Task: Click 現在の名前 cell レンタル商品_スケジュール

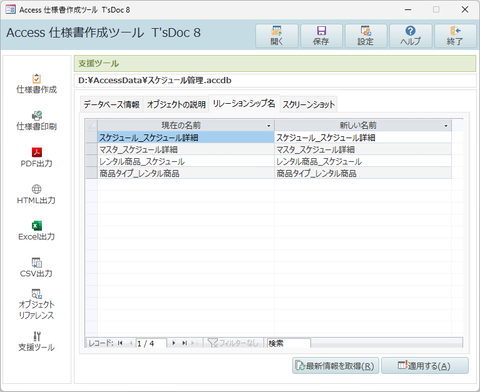Action: click(186, 161)
